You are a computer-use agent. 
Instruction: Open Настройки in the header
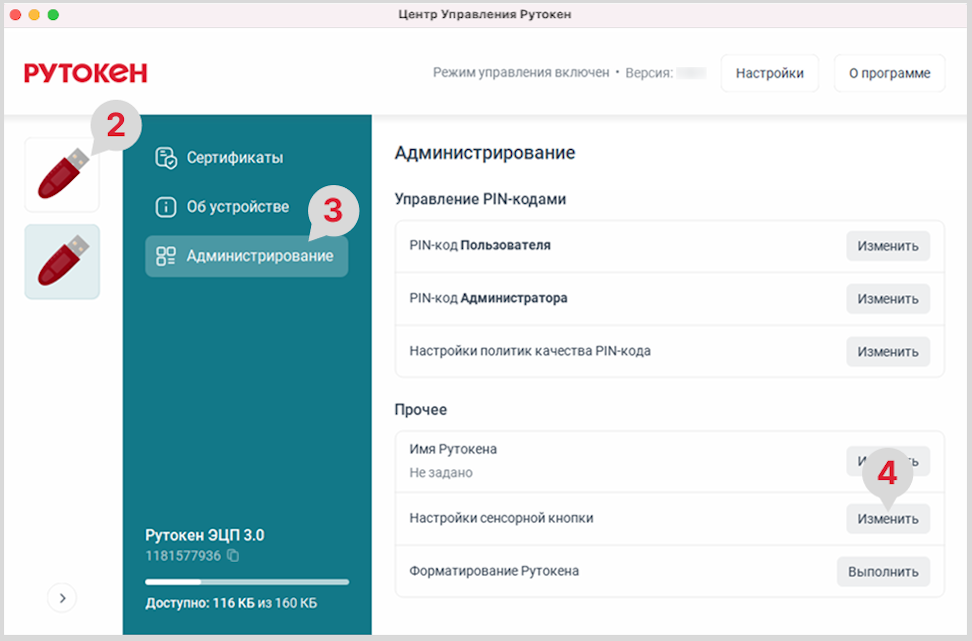pos(769,73)
